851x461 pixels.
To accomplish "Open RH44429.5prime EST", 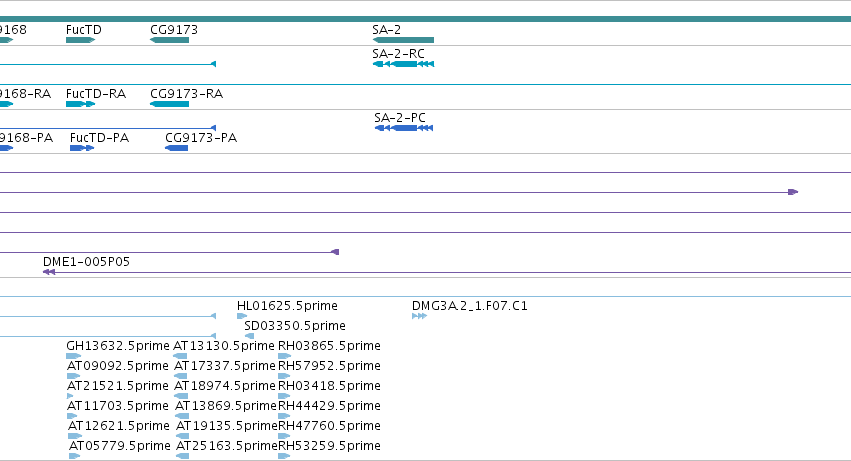I will [x=329, y=406].
